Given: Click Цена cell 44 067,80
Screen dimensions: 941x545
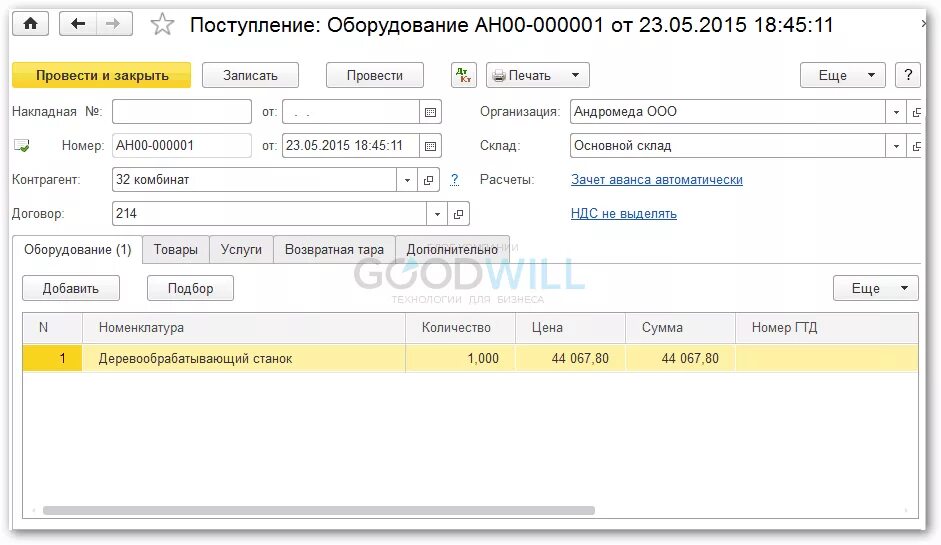Looking at the screenshot, I should 570,358.
